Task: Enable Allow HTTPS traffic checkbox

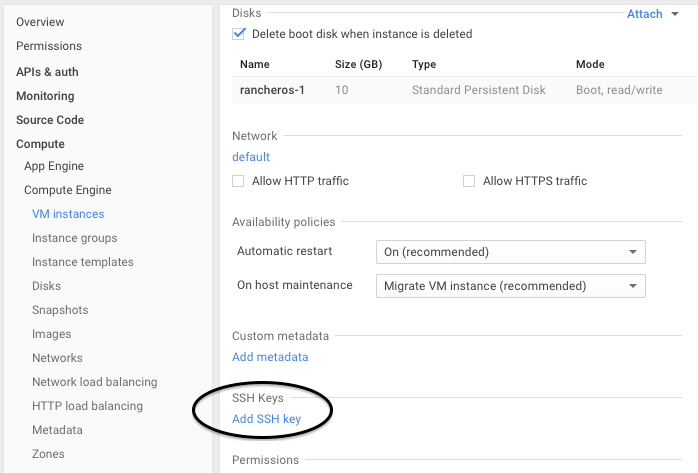Action: point(469,181)
